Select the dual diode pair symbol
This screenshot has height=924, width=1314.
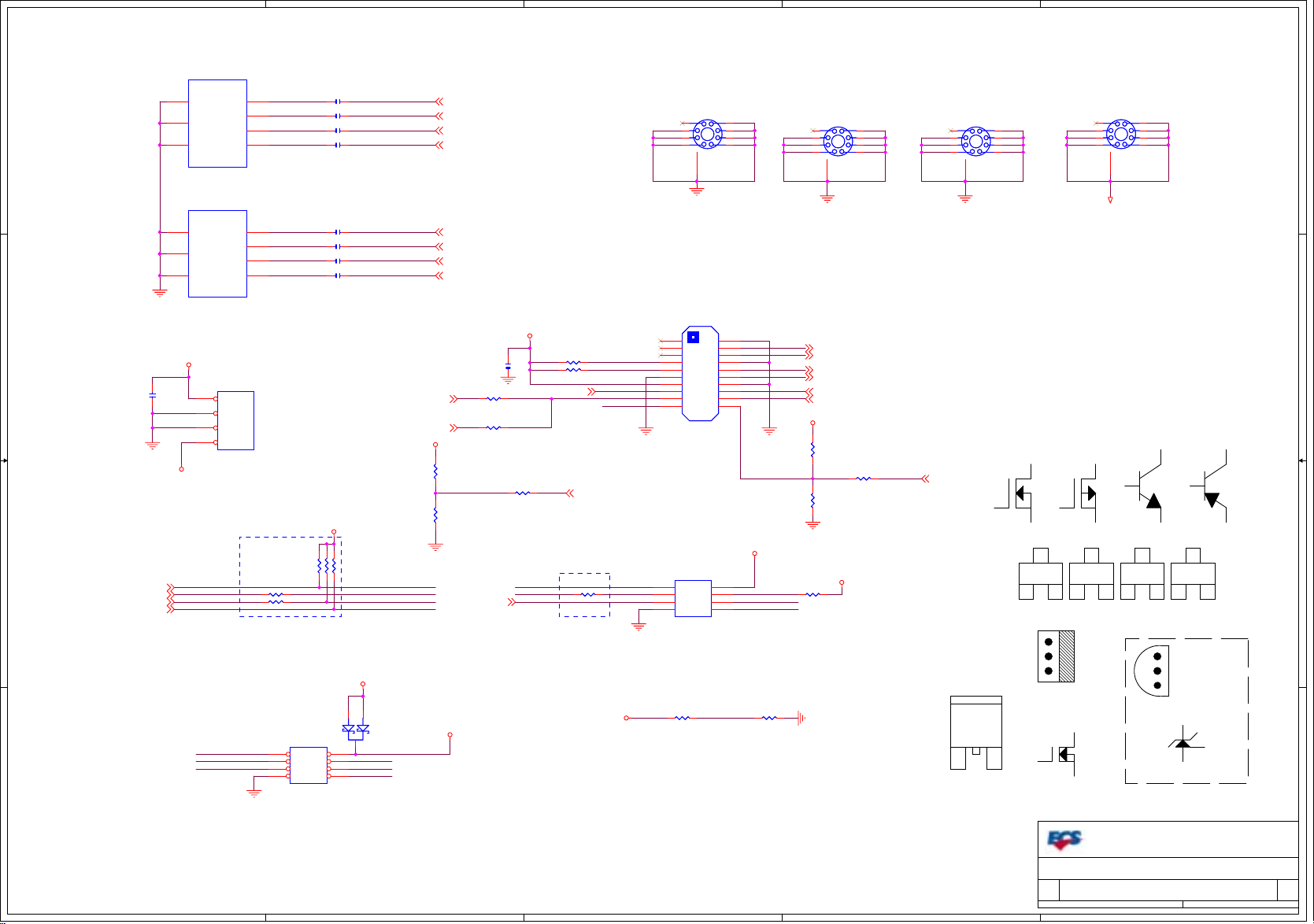pos(356,730)
